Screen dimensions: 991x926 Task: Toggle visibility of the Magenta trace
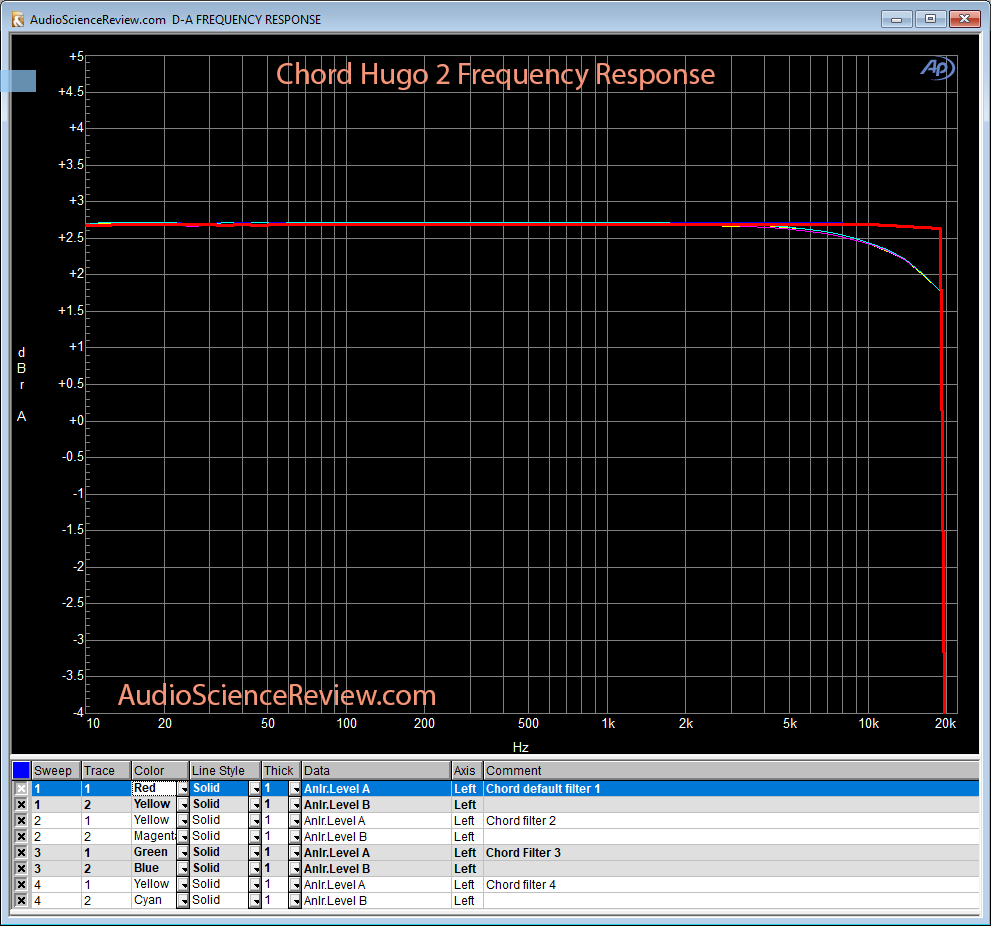point(21,836)
